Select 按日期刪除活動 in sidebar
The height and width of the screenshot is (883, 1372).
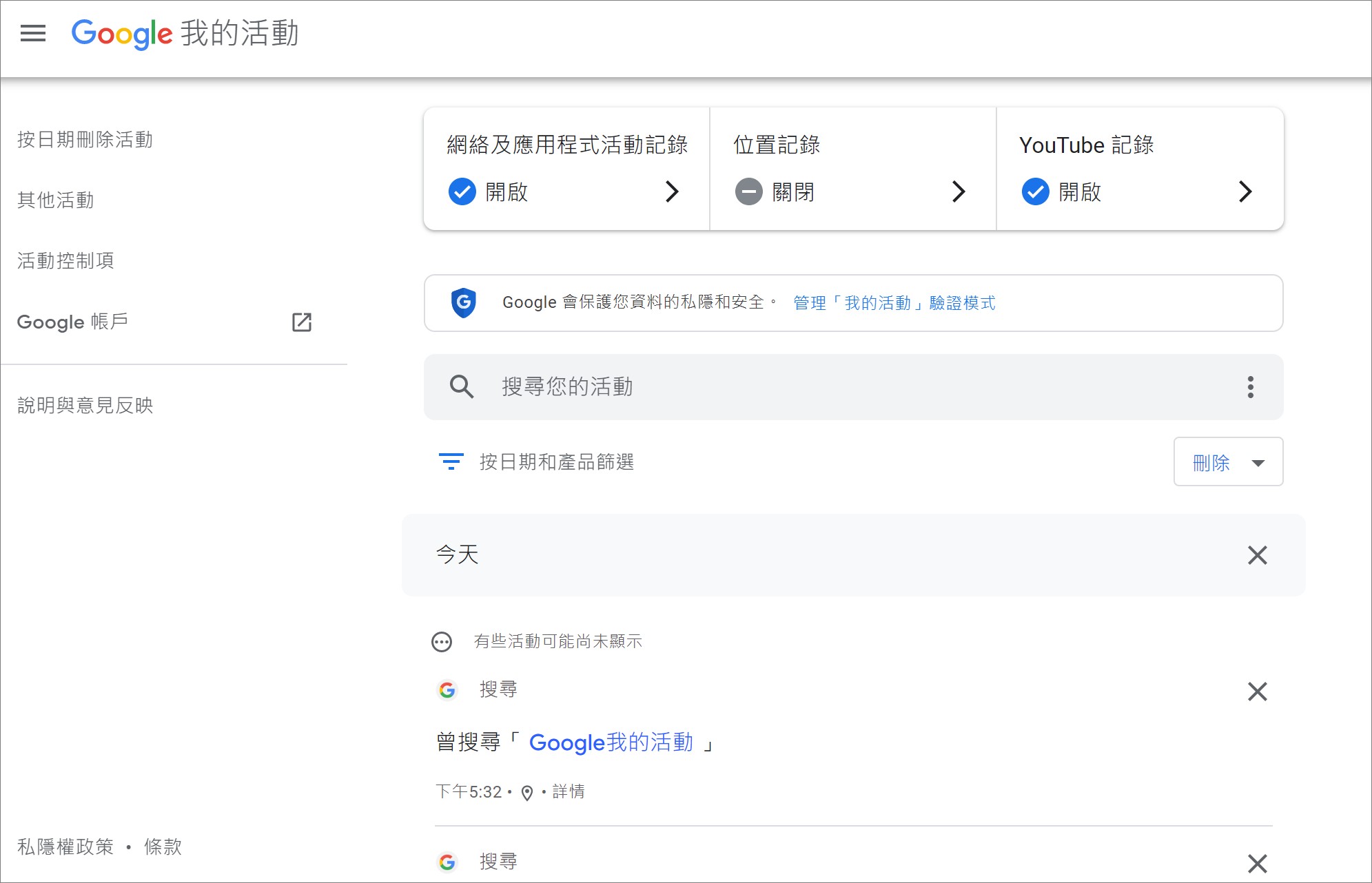pos(85,140)
